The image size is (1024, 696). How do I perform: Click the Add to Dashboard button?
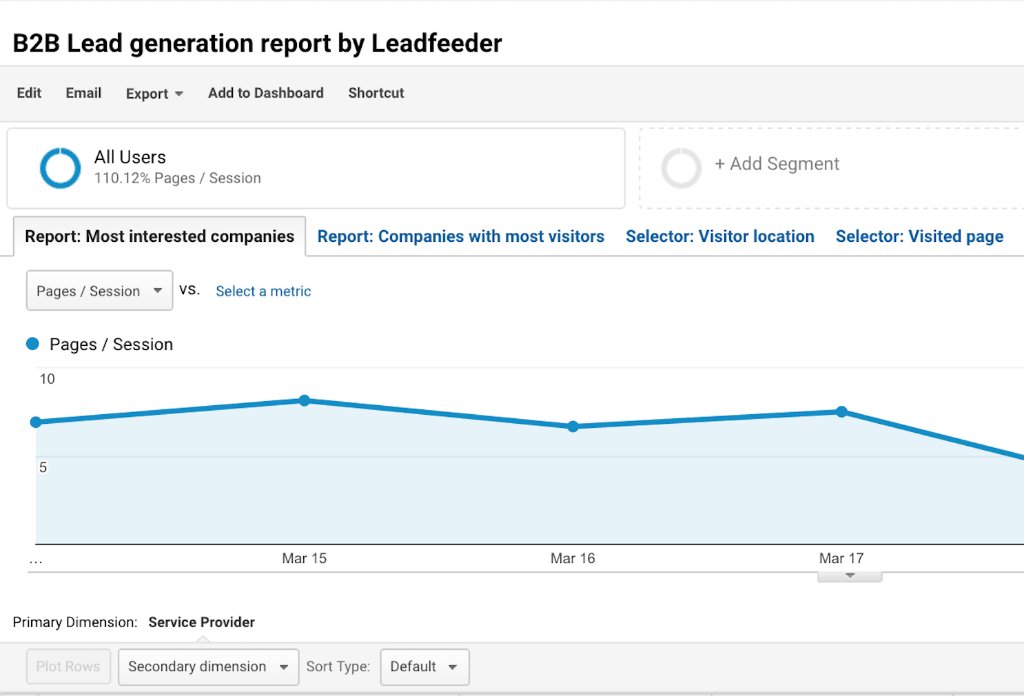point(265,93)
